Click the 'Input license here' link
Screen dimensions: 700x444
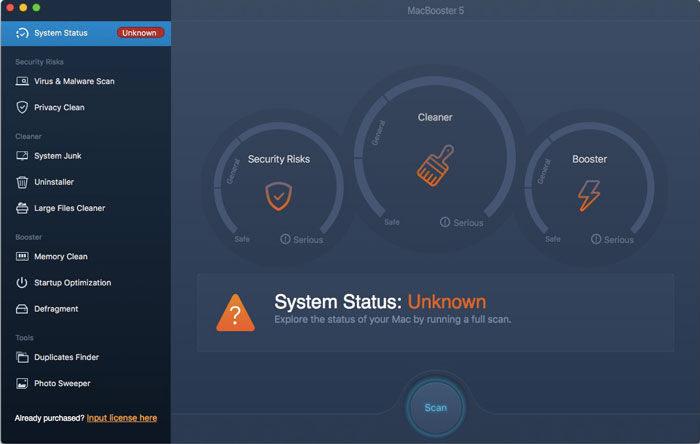[122, 418]
